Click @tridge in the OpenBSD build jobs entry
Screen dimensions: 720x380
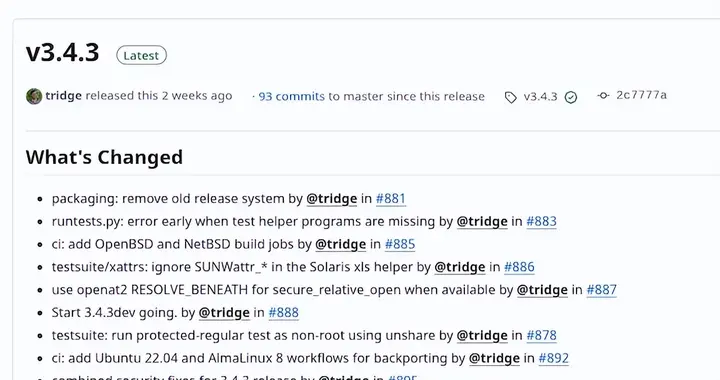pos(341,244)
